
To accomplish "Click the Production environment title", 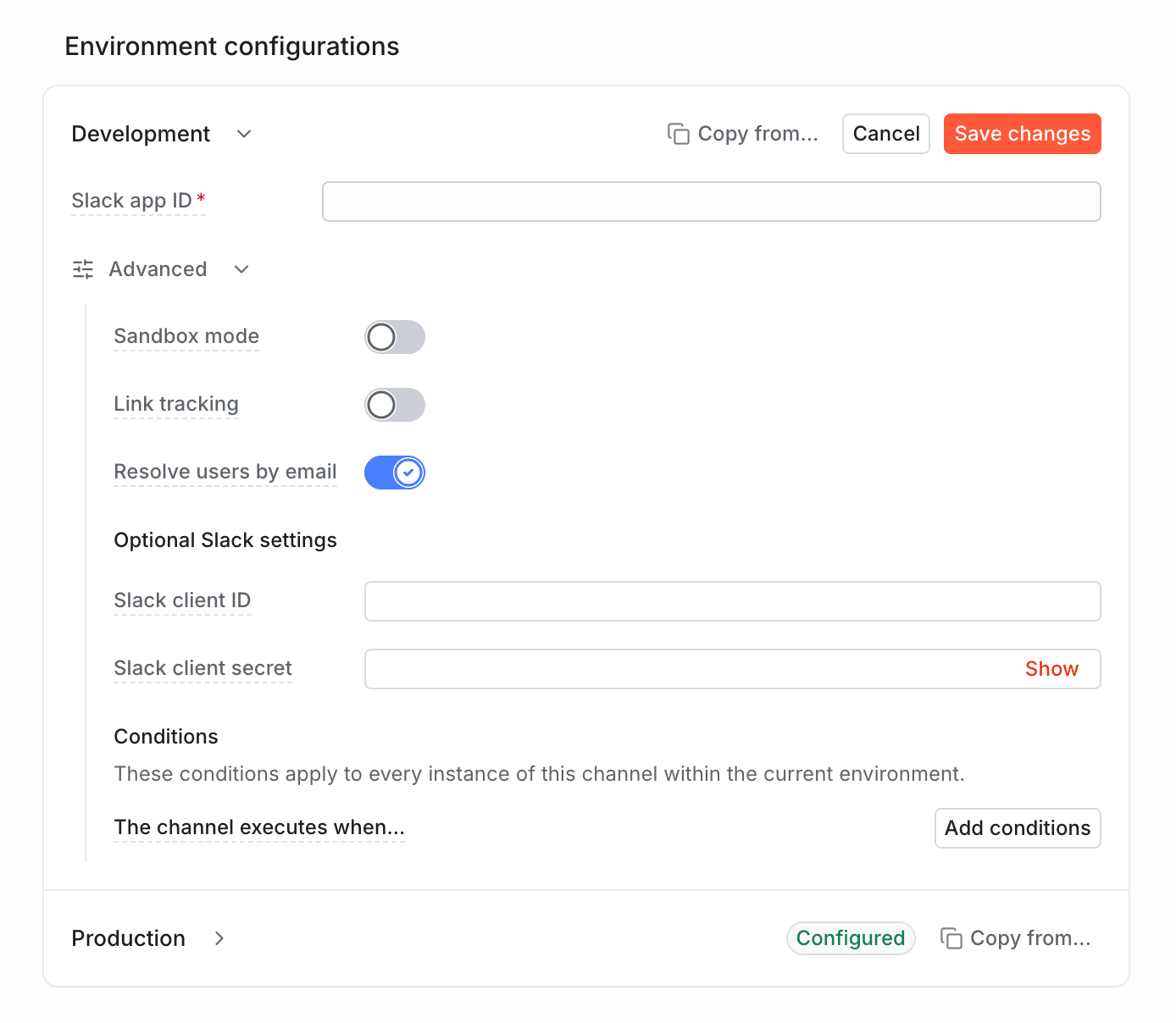I will pos(129,938).
